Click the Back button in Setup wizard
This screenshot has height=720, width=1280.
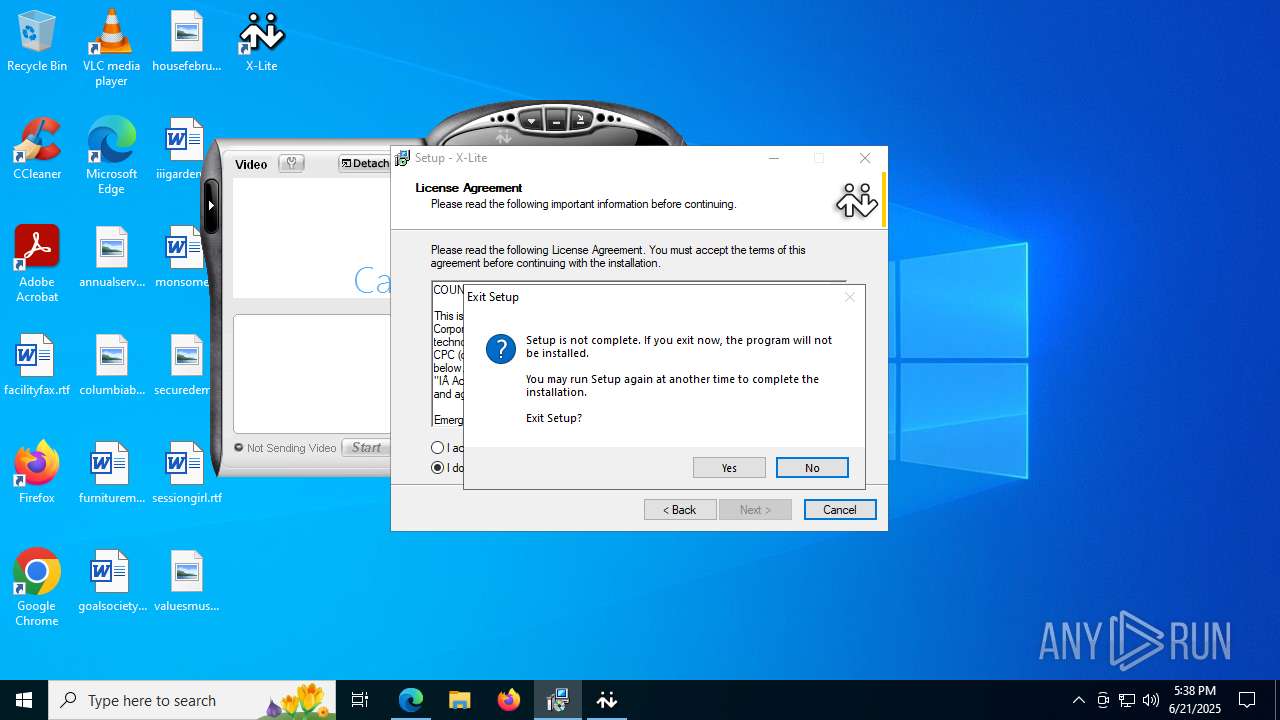tap(680, 510)
